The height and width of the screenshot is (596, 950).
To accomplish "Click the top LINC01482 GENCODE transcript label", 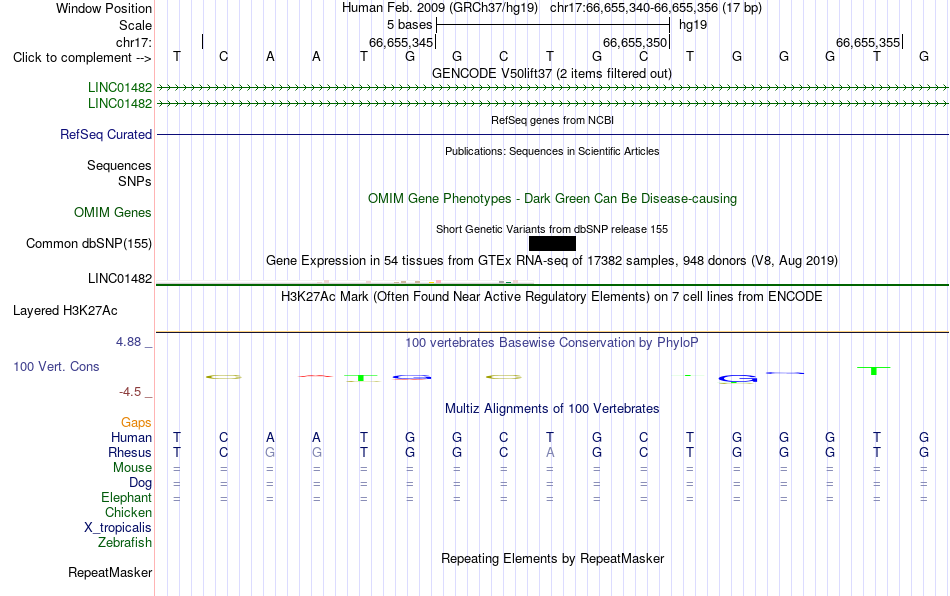I will tap(120, 88).
